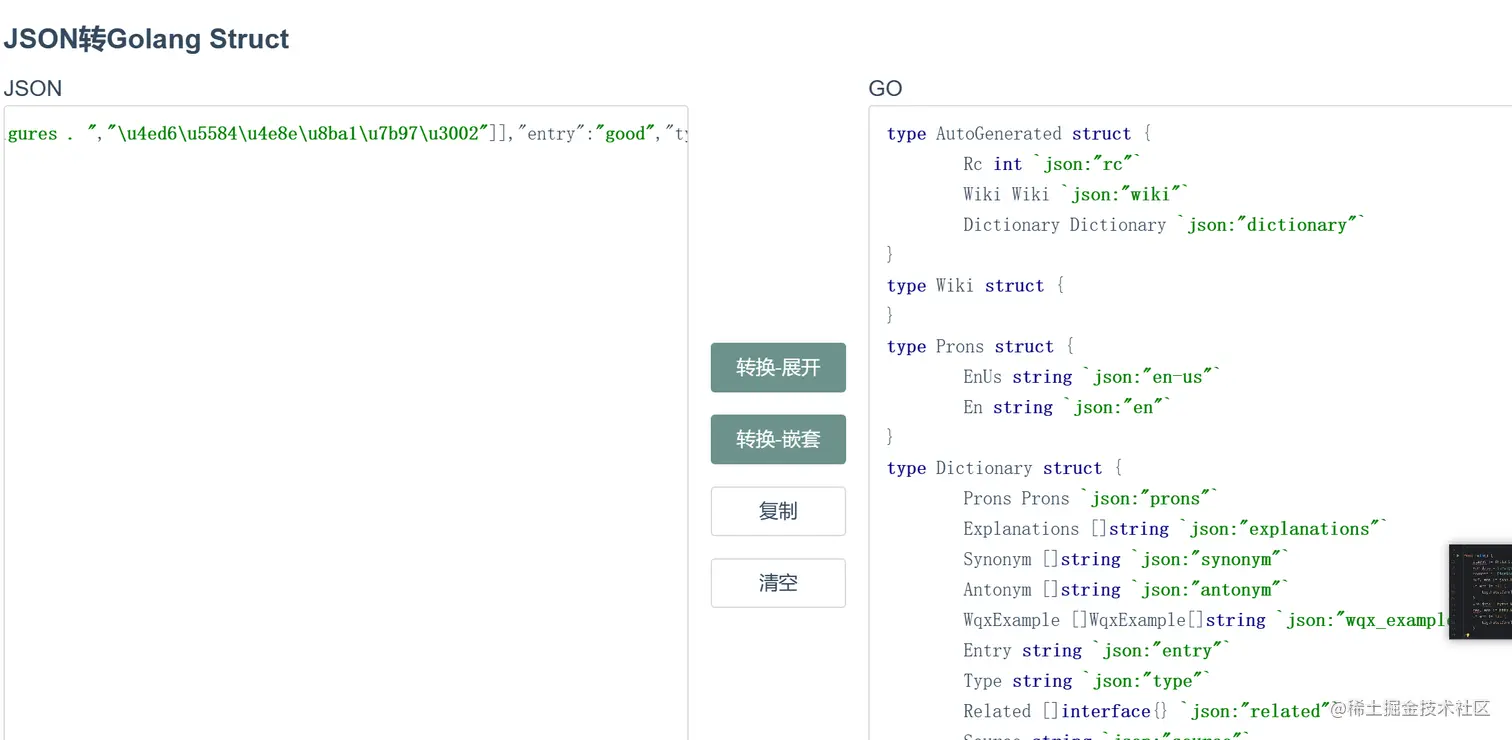The height and width of the screenshot is (740, 1512).
Task: Click the Dictionary Dictionary field line
Action: [x=1164, y=225]
